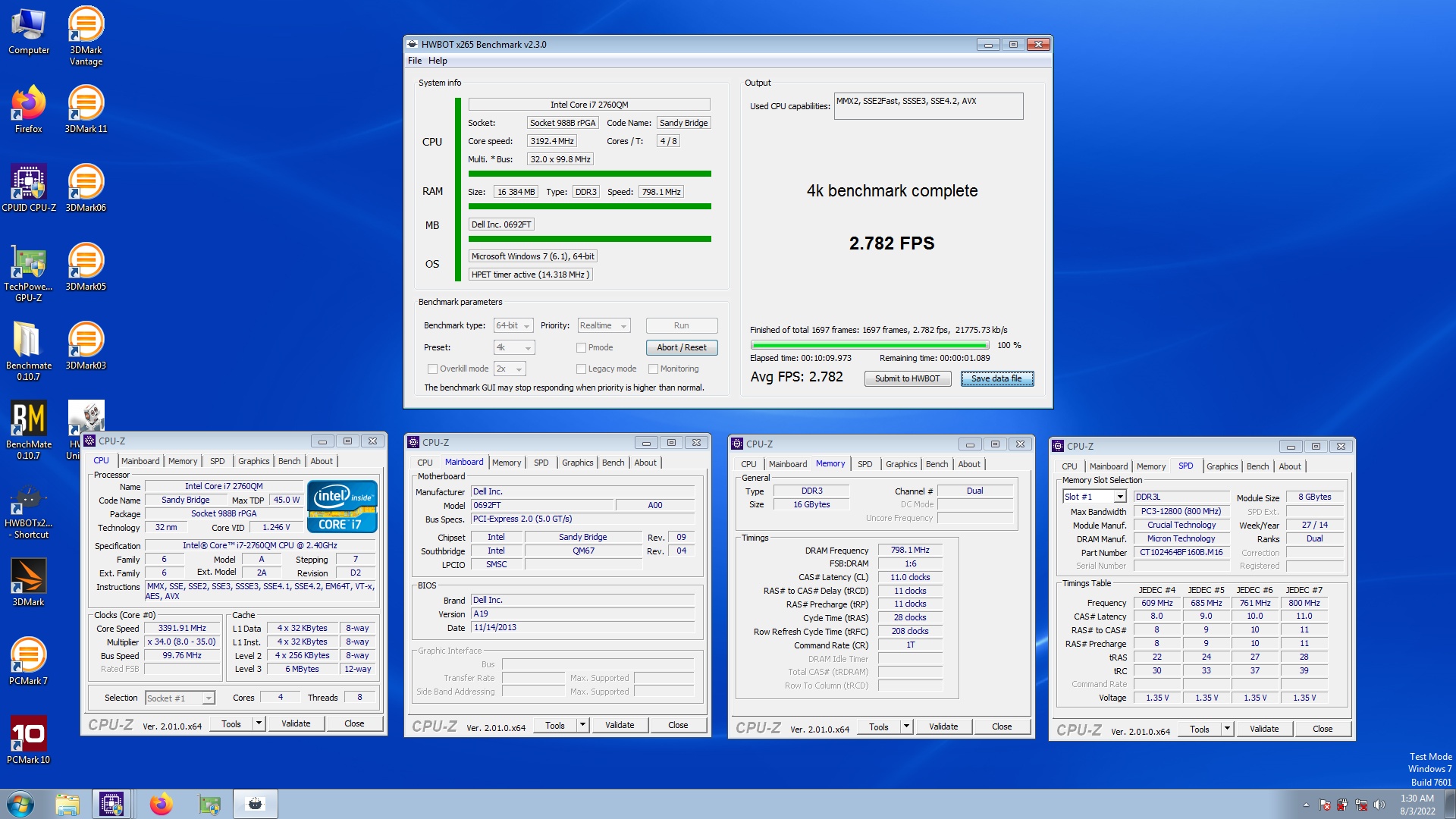Open the CPUID CPU-Z desktop shortcut

pos(29,188)
